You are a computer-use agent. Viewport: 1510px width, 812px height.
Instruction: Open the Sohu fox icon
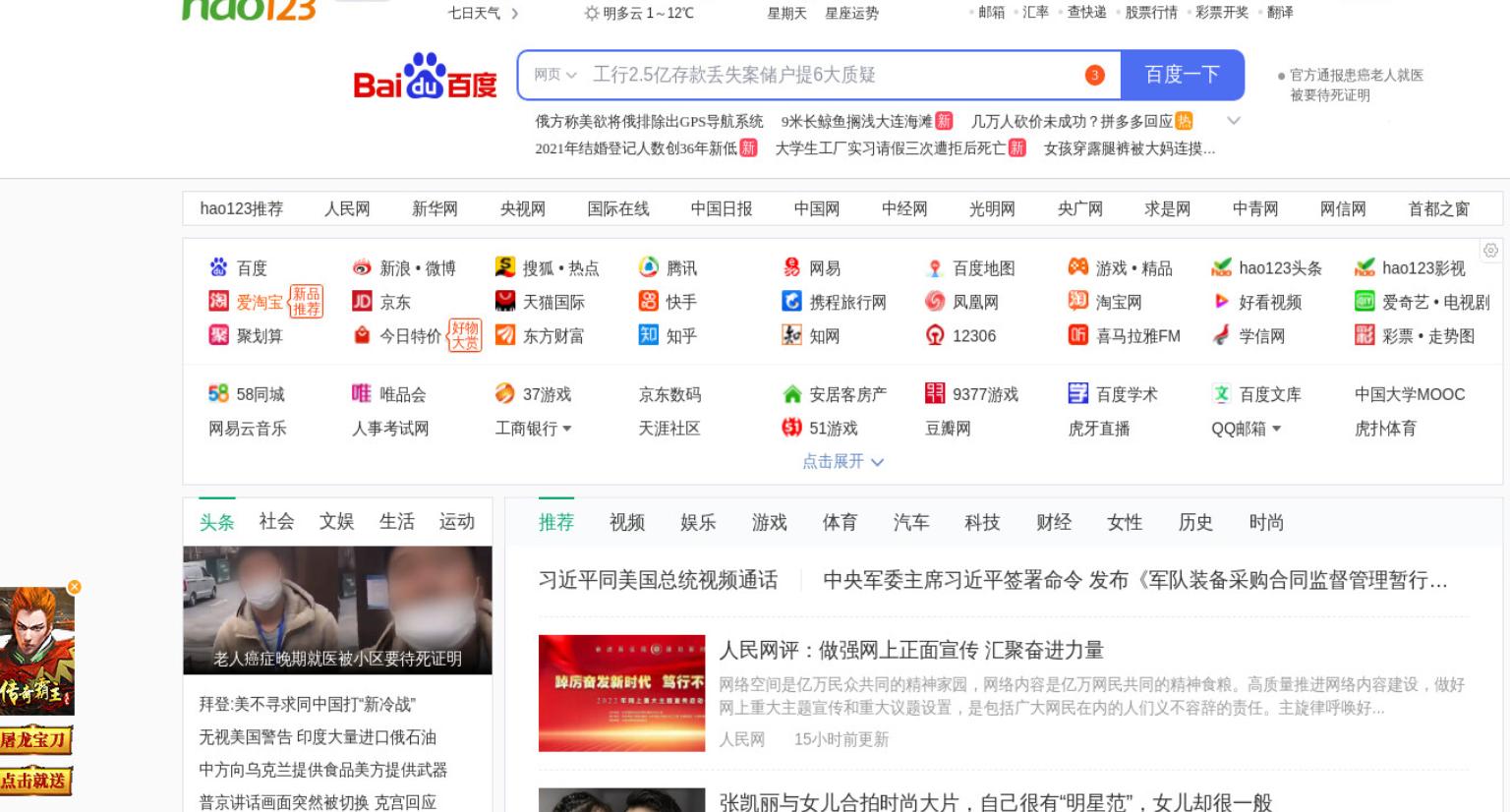pyautogui.click(x=505, y=267)
